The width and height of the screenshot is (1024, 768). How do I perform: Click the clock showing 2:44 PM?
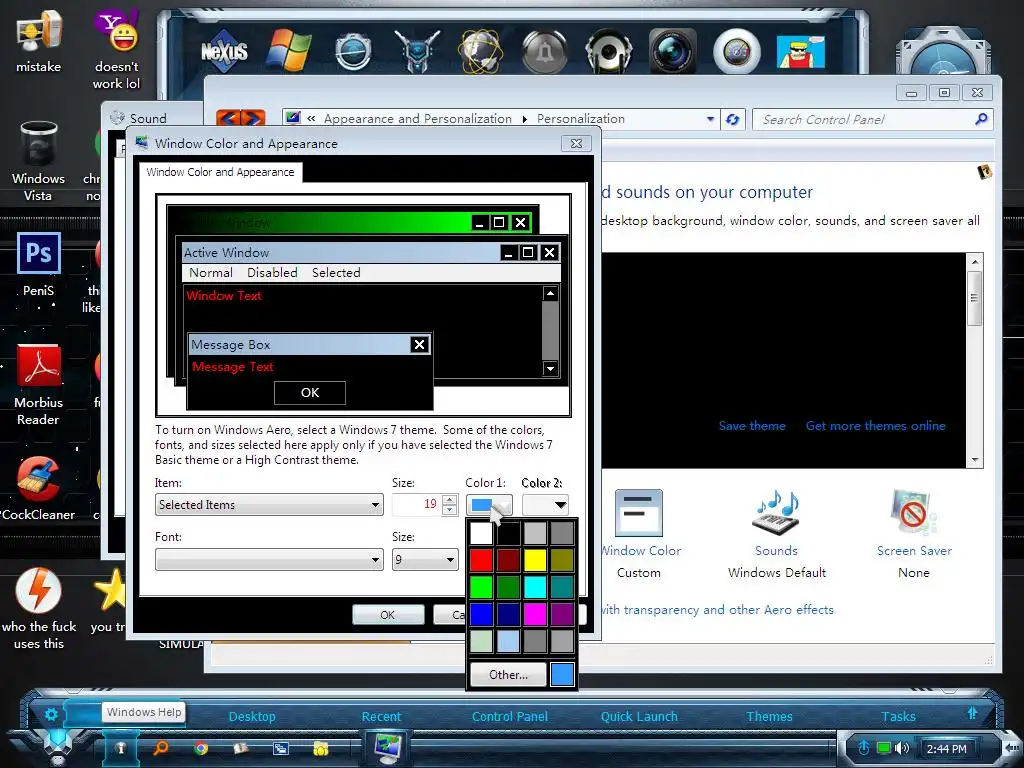click(946, 748)
